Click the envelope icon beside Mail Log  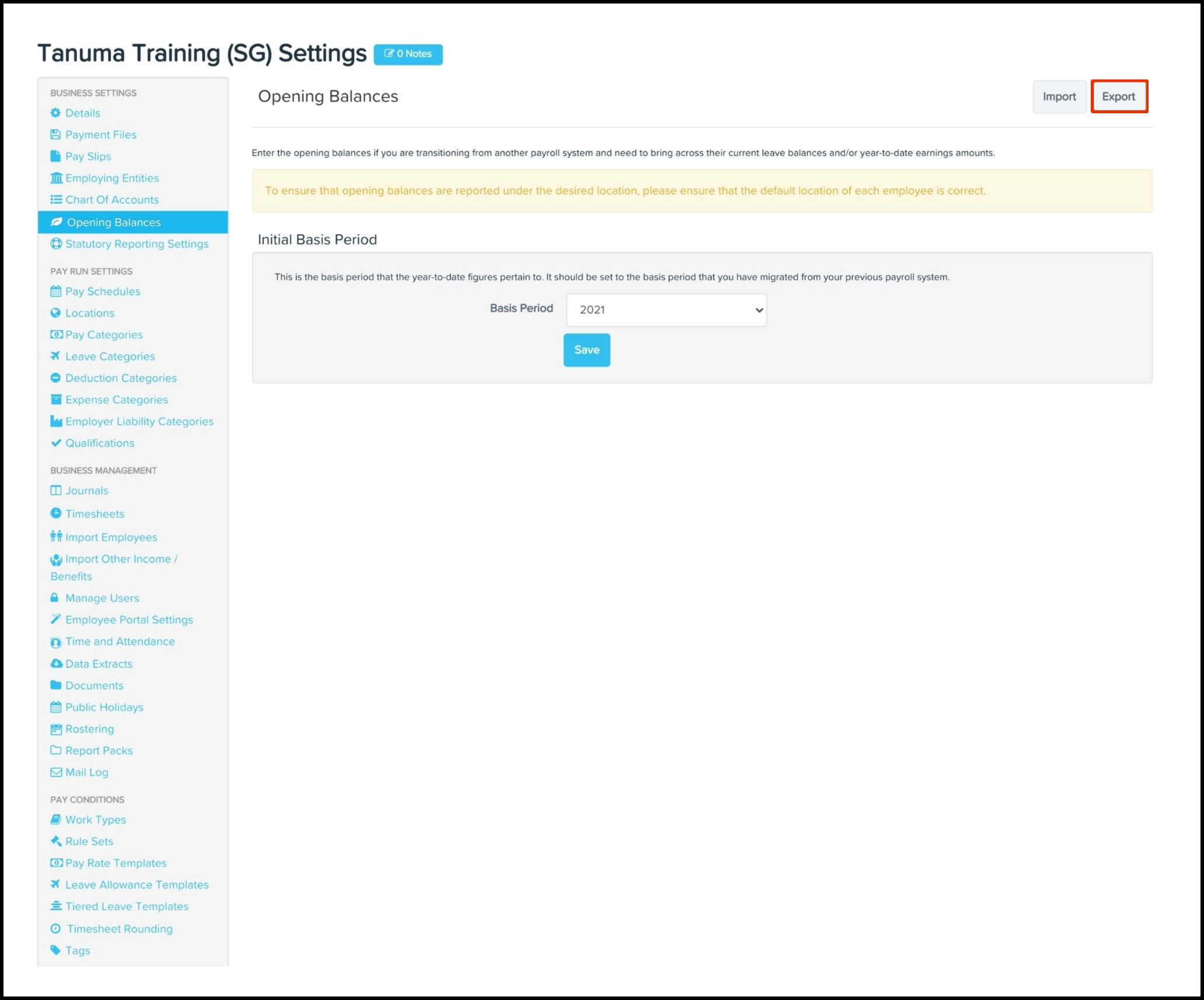click(x=56, y=772)
